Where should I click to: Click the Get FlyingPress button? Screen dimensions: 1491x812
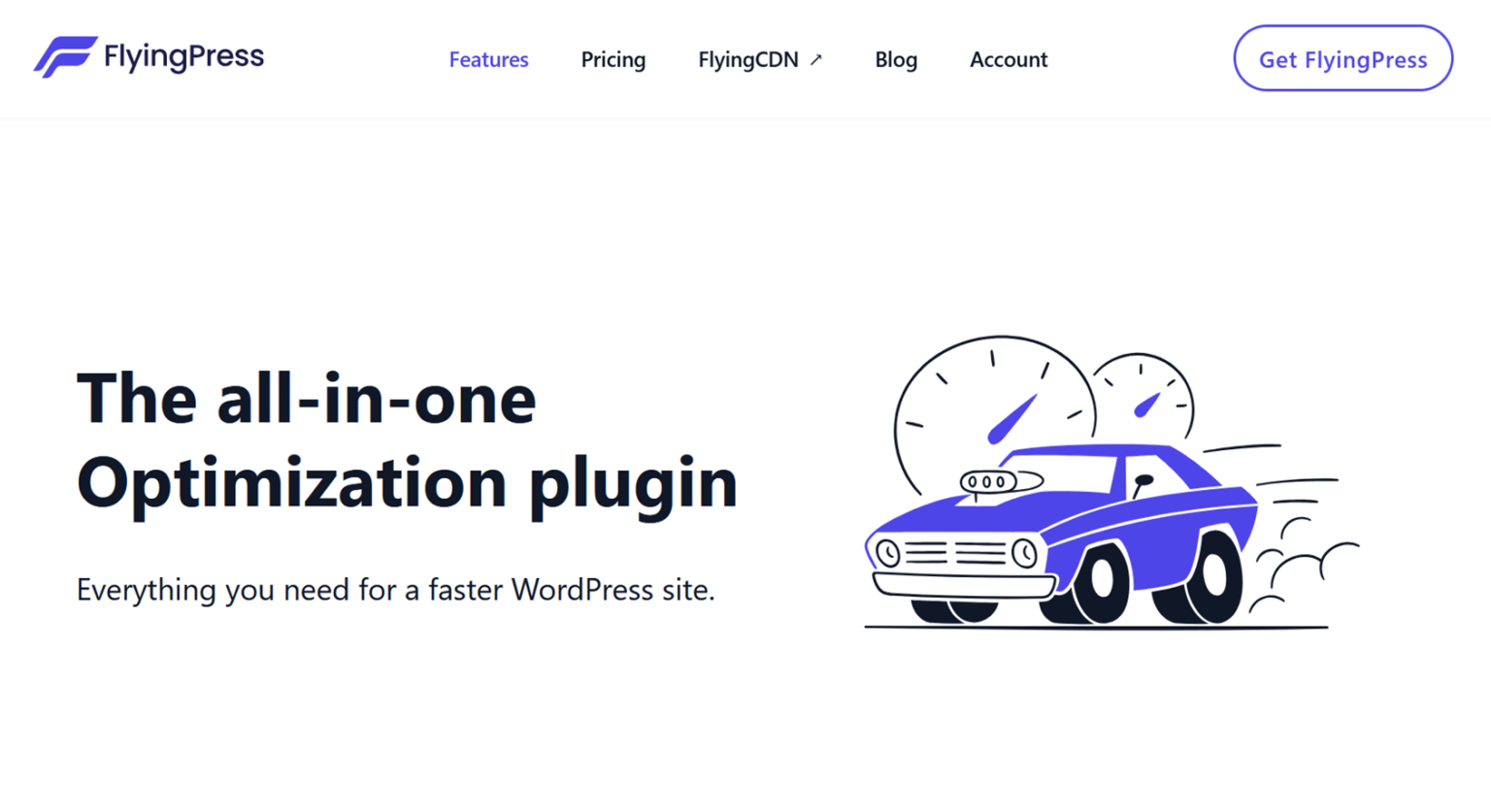tap(1342, 58)
